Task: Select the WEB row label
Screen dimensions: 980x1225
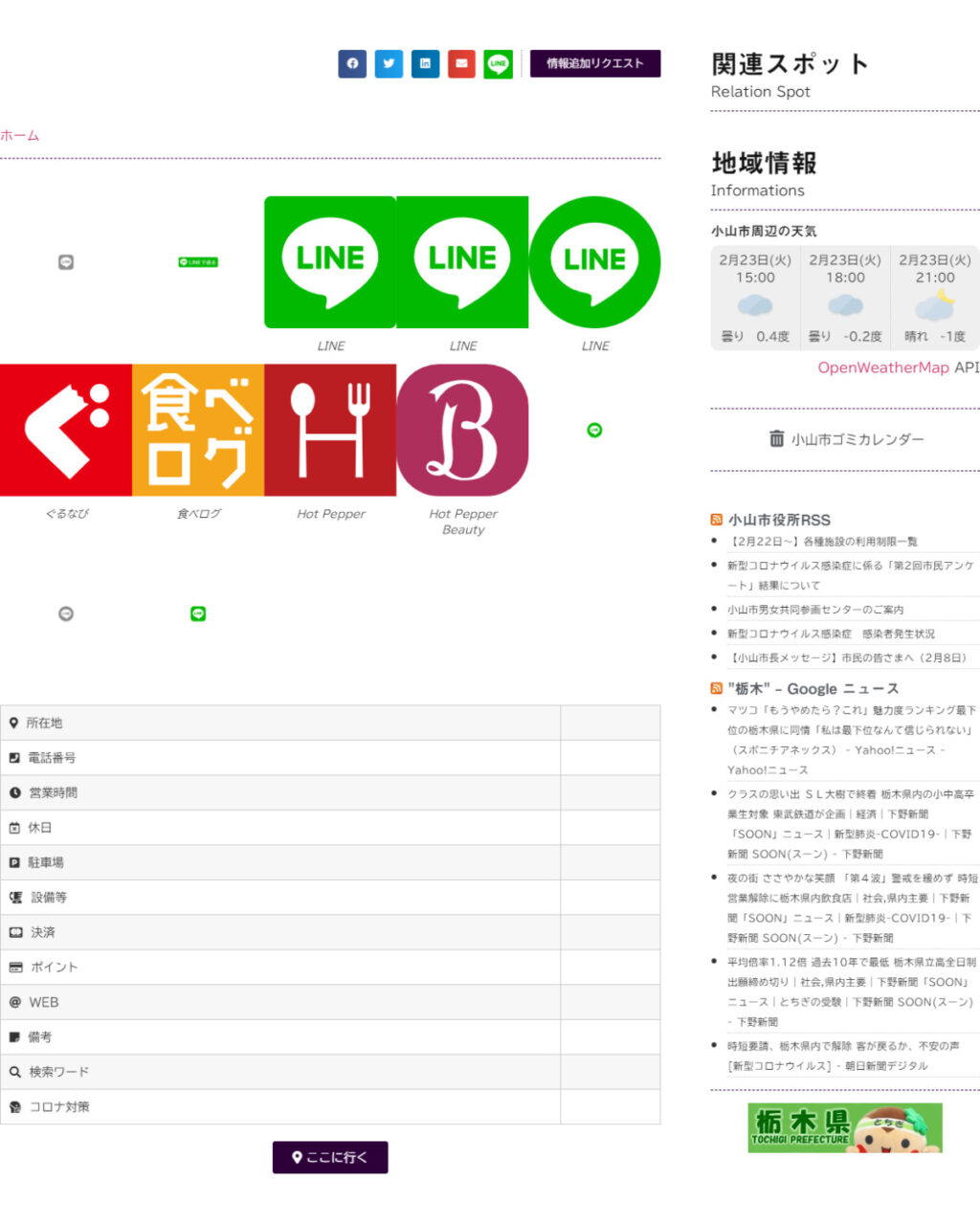Action: point(44,1003)
